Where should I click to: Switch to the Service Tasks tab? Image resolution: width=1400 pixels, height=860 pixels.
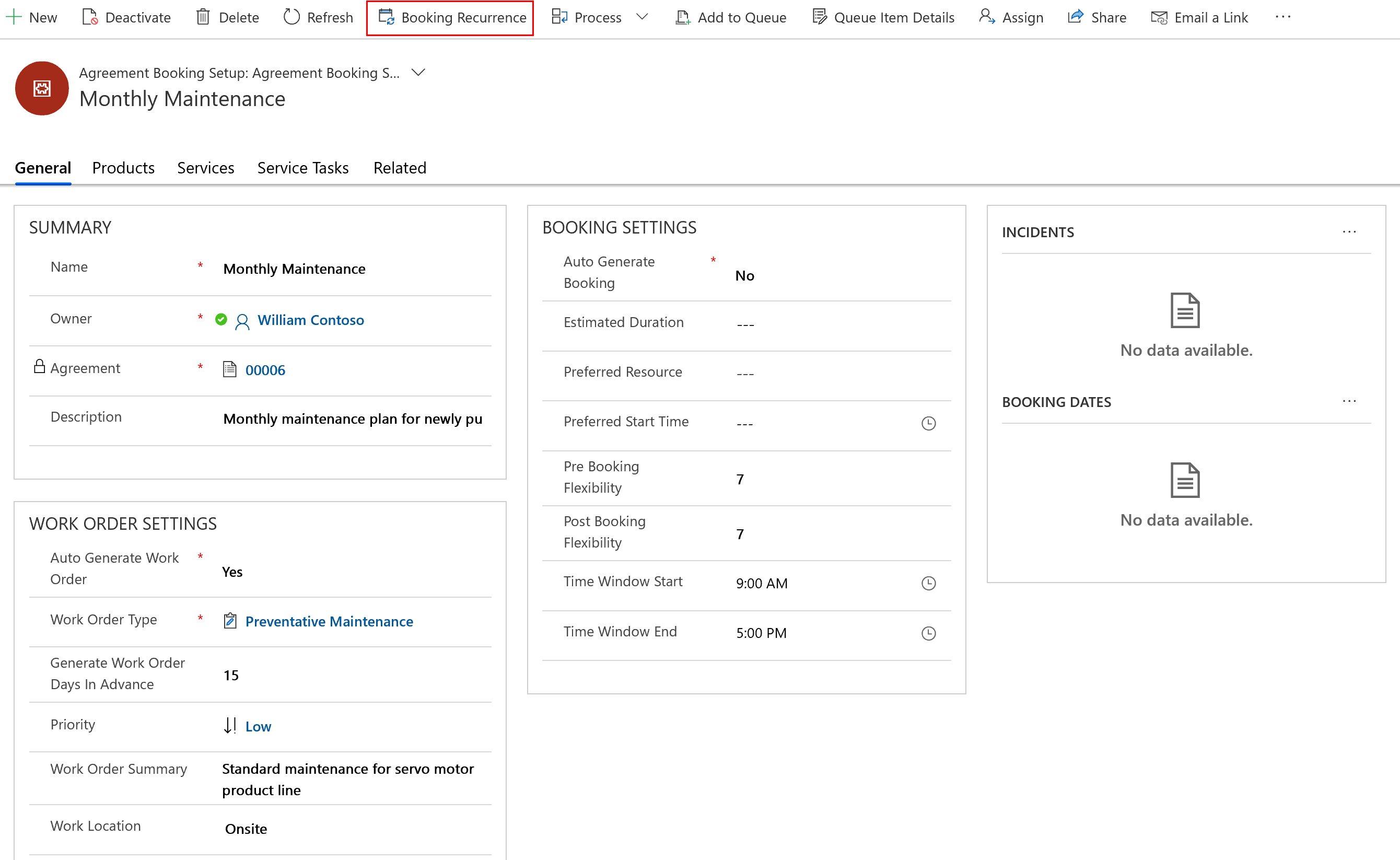[302, 168]
